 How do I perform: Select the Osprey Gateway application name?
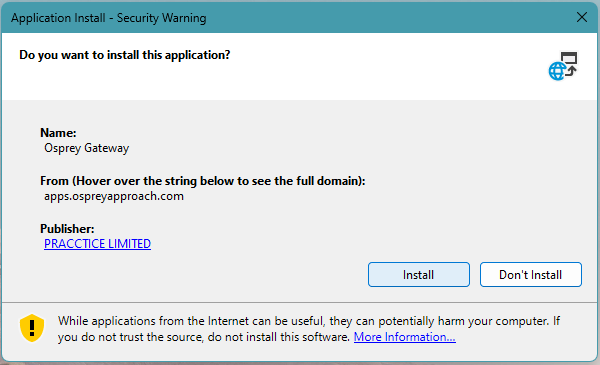coord(86,148)
